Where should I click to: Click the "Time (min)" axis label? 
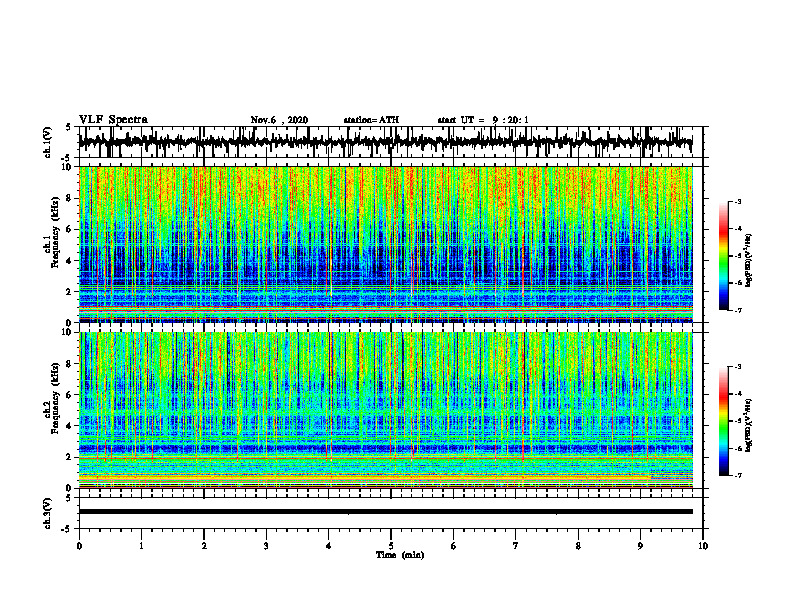[400, 555]
